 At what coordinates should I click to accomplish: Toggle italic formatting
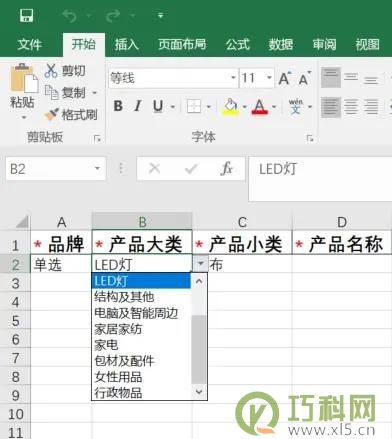[138, 106]
